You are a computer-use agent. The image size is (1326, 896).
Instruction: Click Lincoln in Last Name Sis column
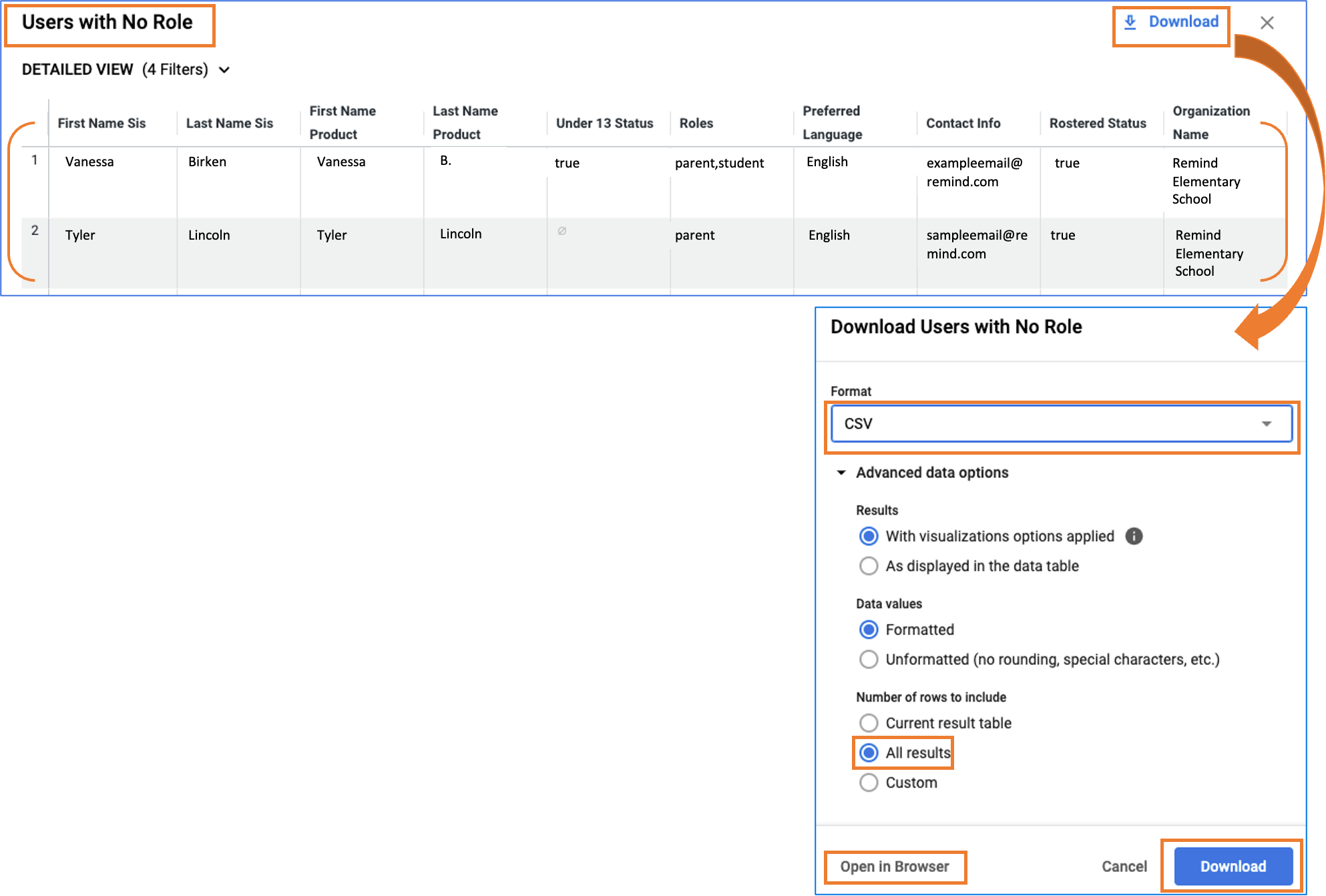(209, 235)
